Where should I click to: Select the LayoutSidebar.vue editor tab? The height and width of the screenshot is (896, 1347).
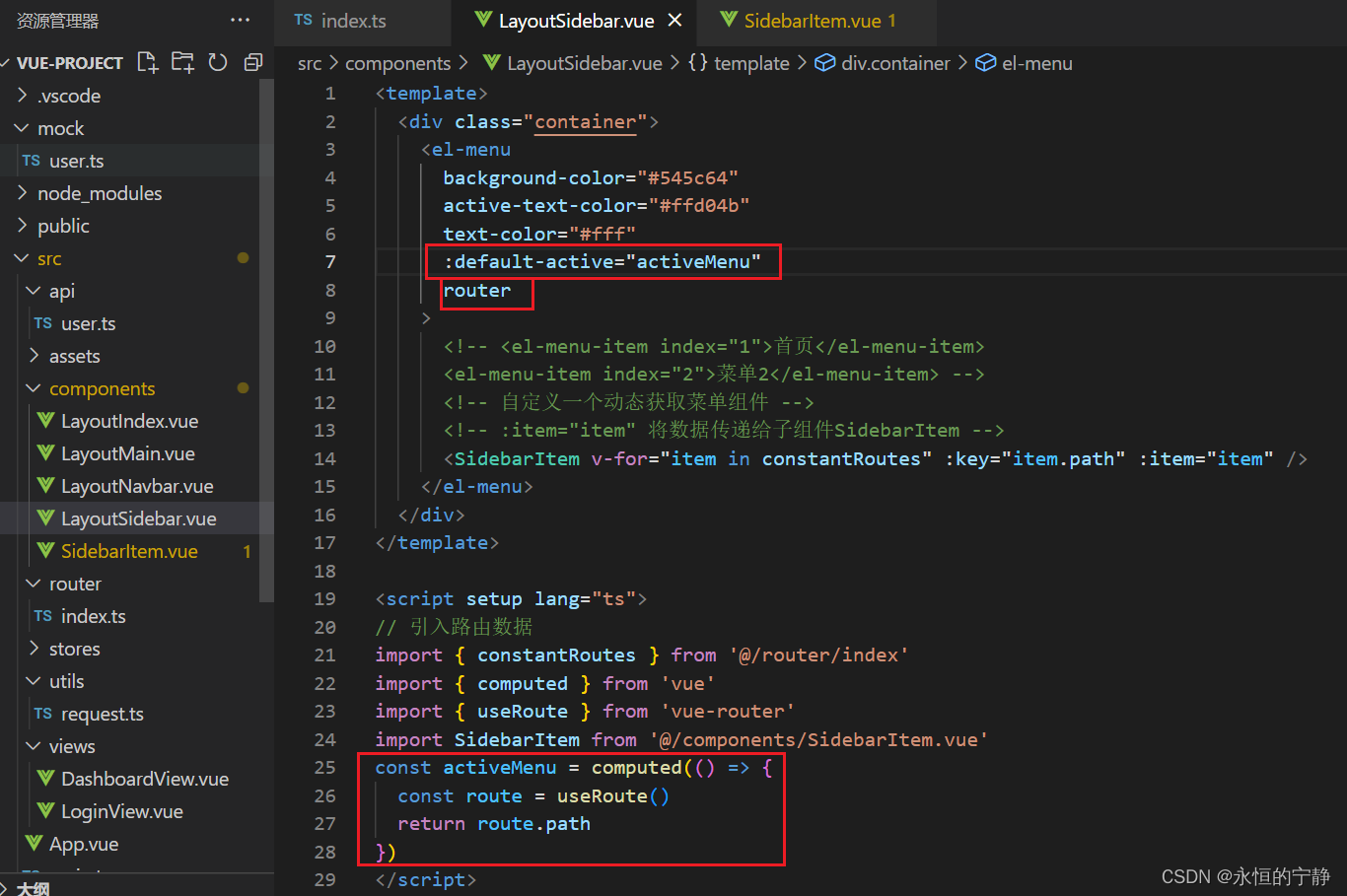point(576,20)
